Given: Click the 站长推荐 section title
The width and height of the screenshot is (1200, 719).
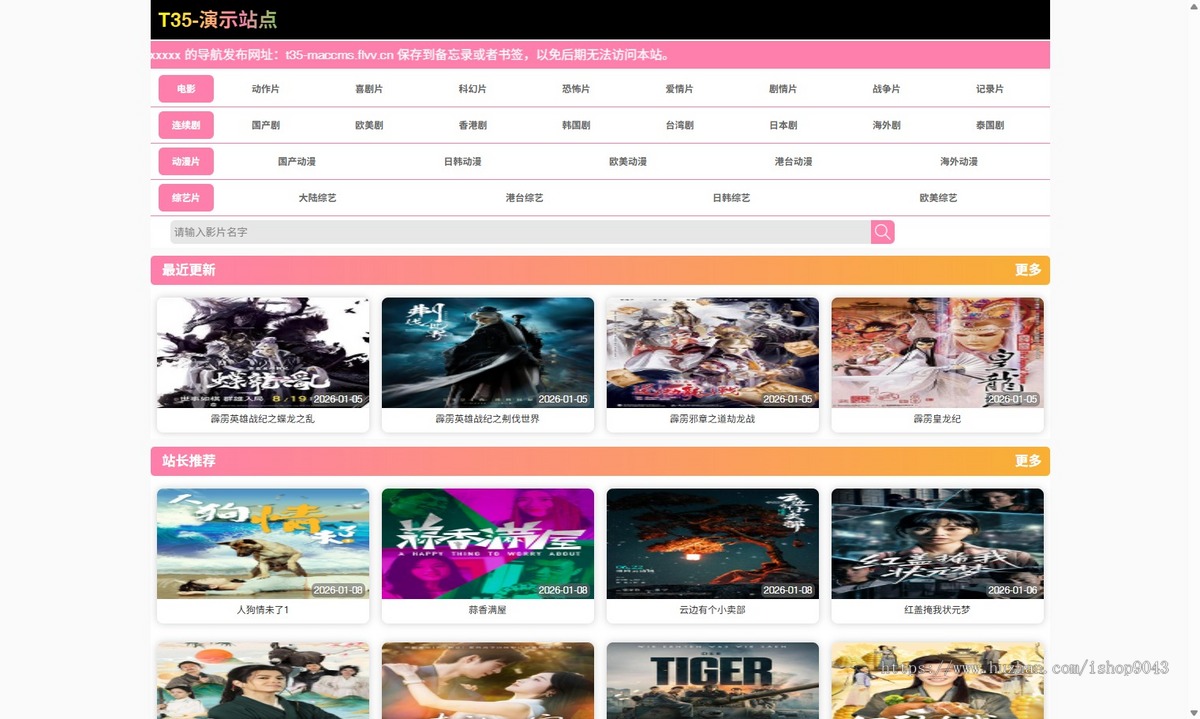Looking at the screenshot, I should click(189, 461).
